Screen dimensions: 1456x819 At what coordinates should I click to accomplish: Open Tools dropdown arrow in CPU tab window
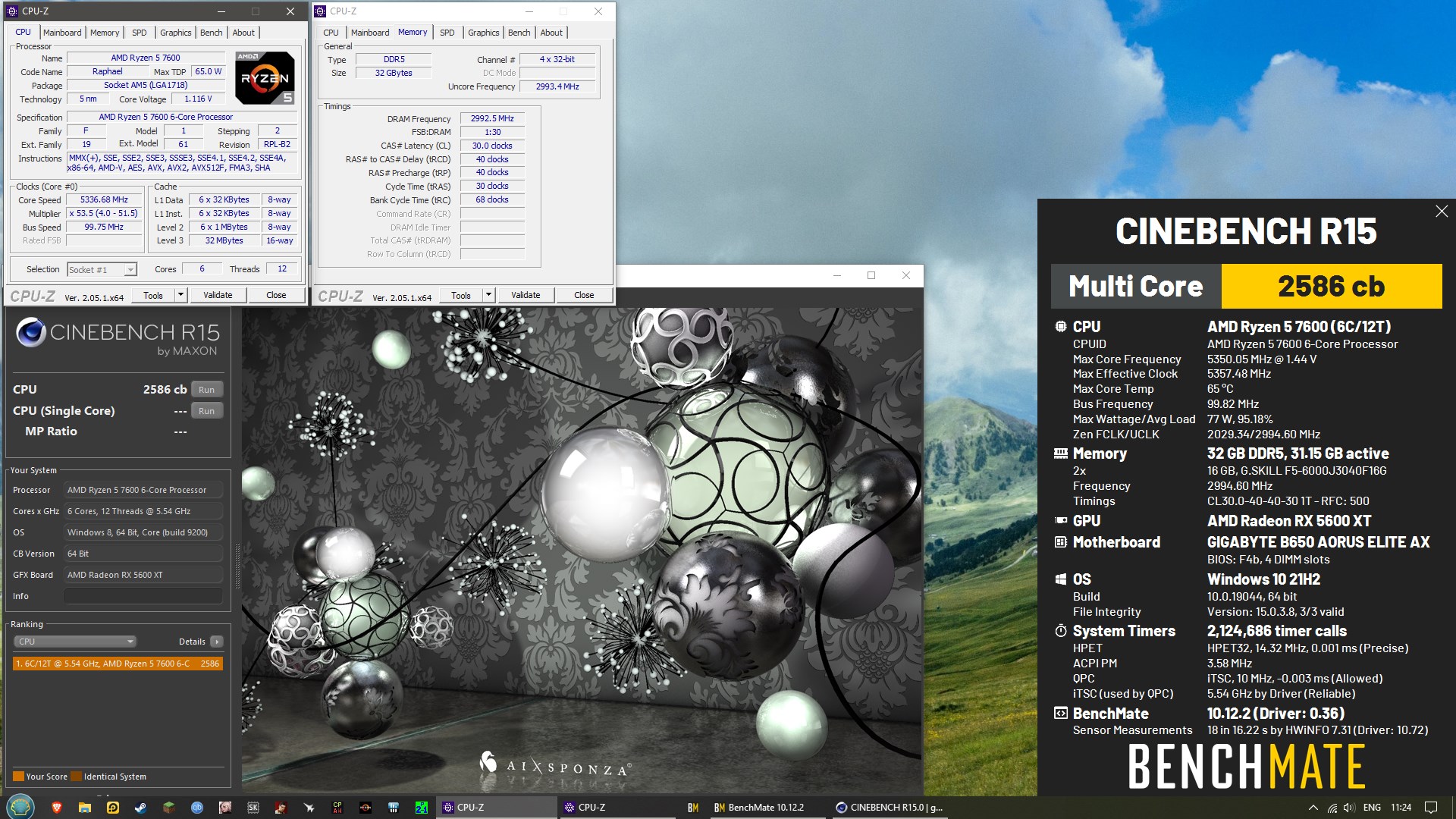click(180, 295)
